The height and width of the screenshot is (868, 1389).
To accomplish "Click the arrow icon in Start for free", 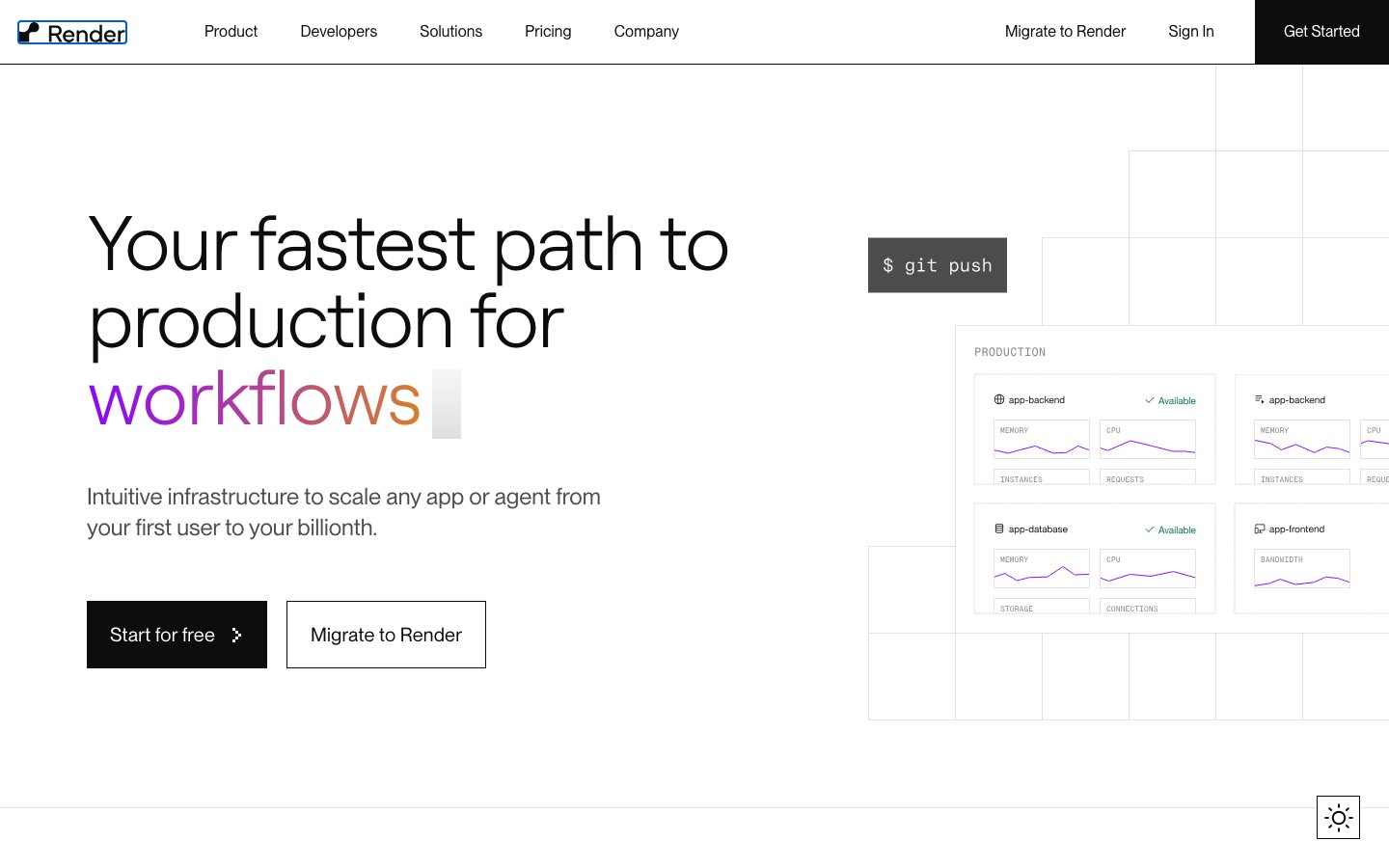I will coord(236,635).
